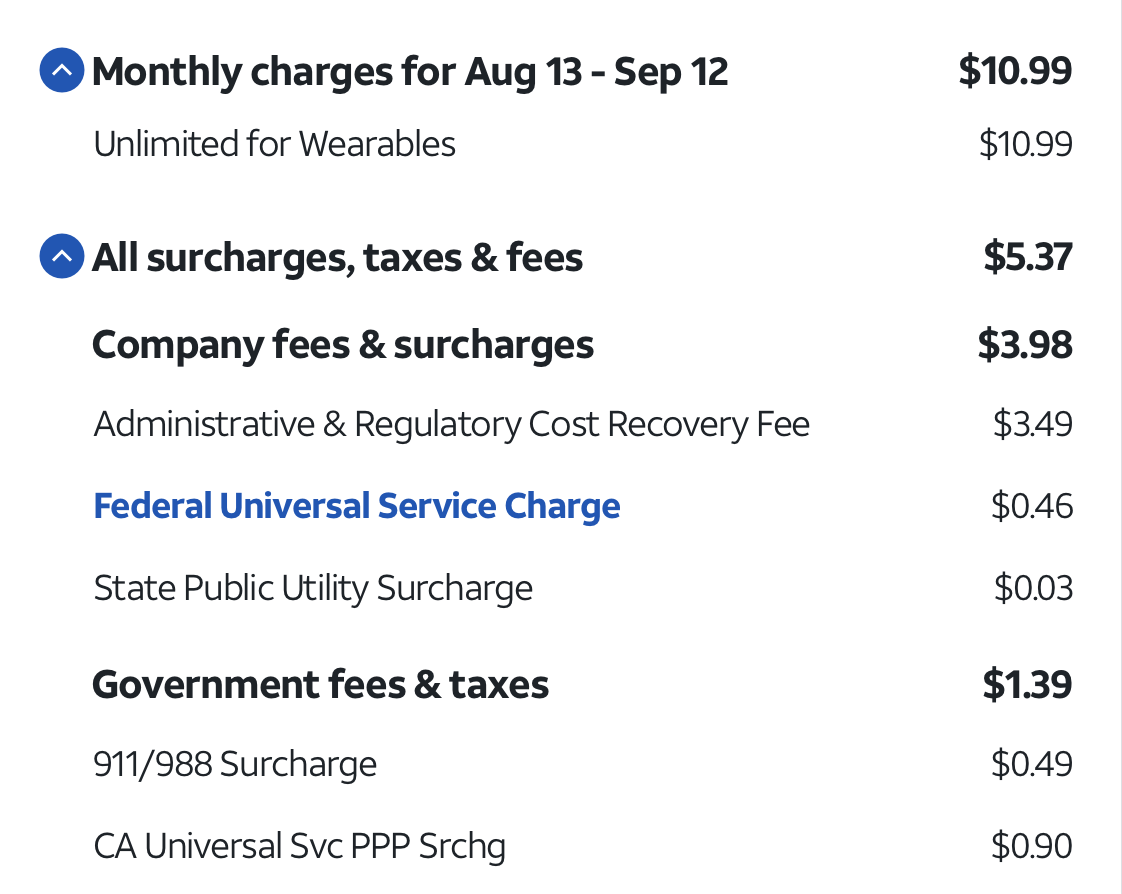Click the $3.49 cost recovery fee amount
Screen dimensions: 1122x894
pos(1032,425)
